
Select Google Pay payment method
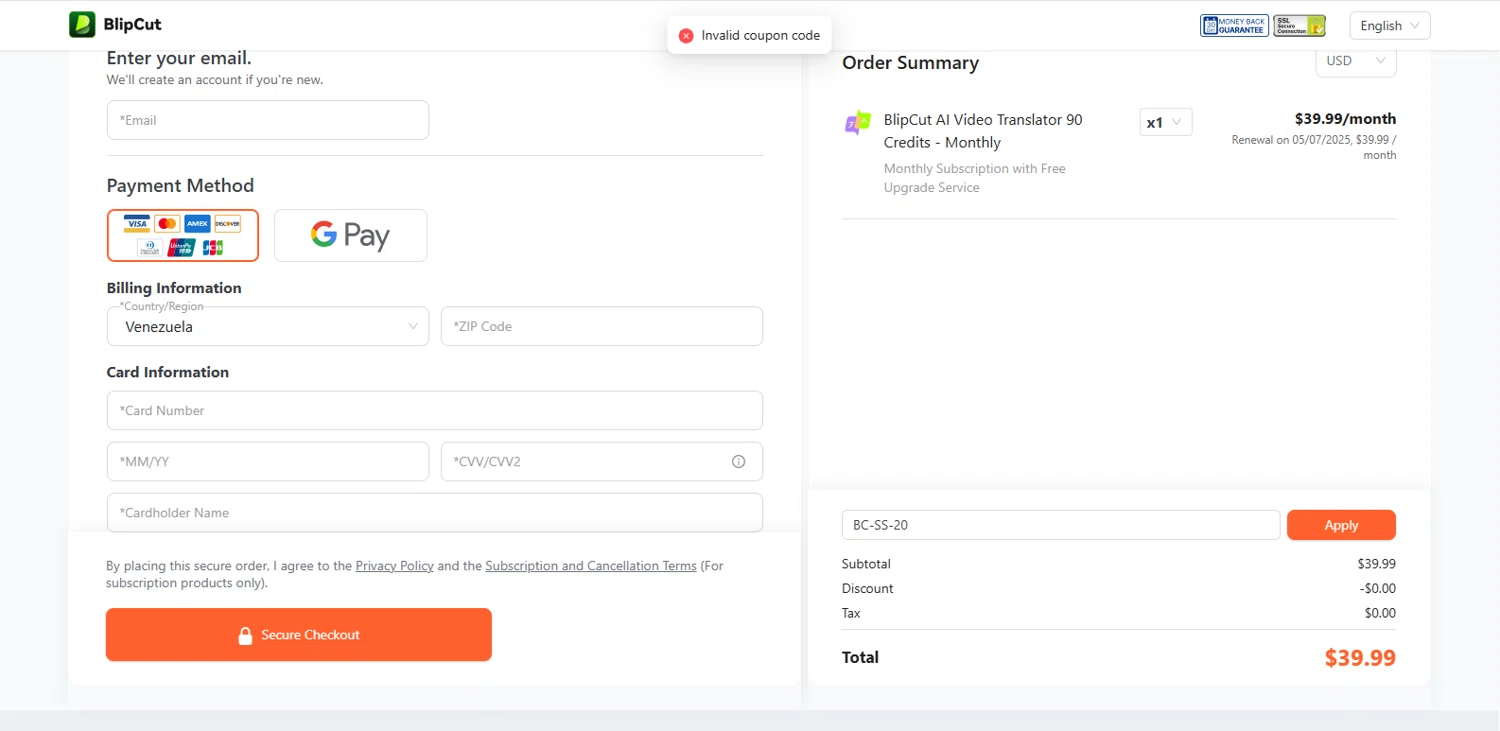click(350, 235)
